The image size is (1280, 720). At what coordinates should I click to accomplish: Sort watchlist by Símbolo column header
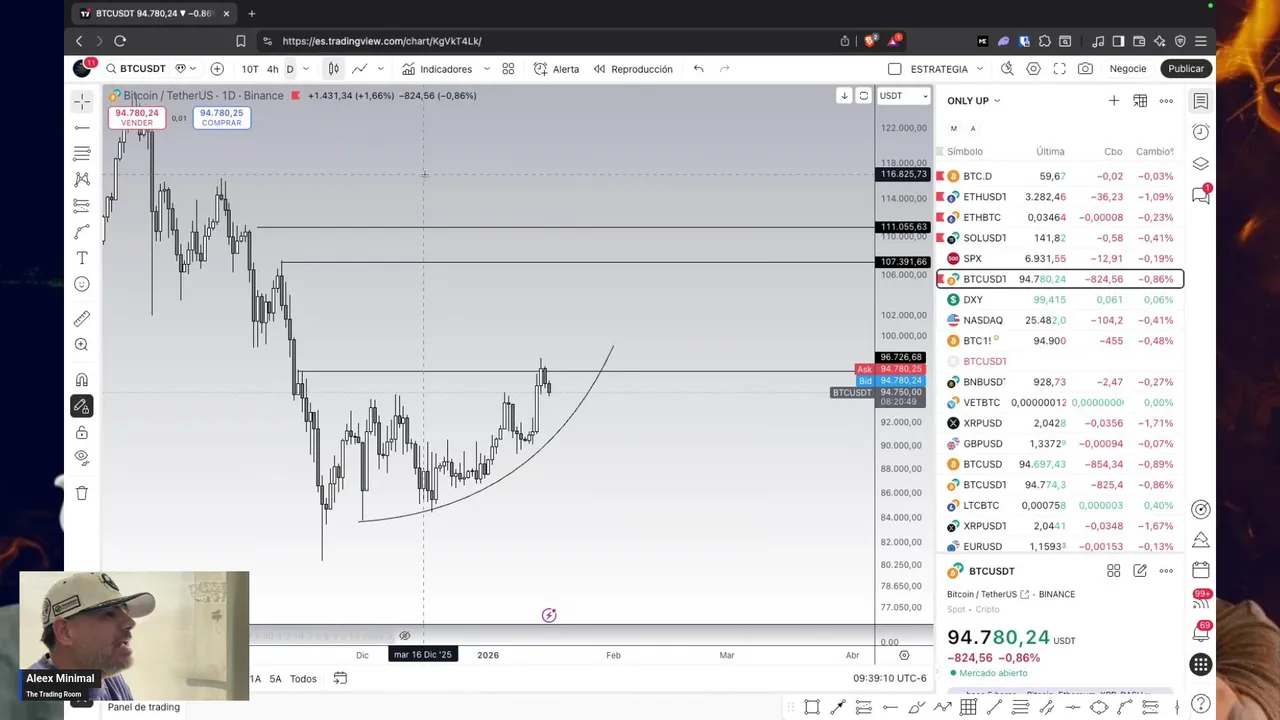[965, 152]
